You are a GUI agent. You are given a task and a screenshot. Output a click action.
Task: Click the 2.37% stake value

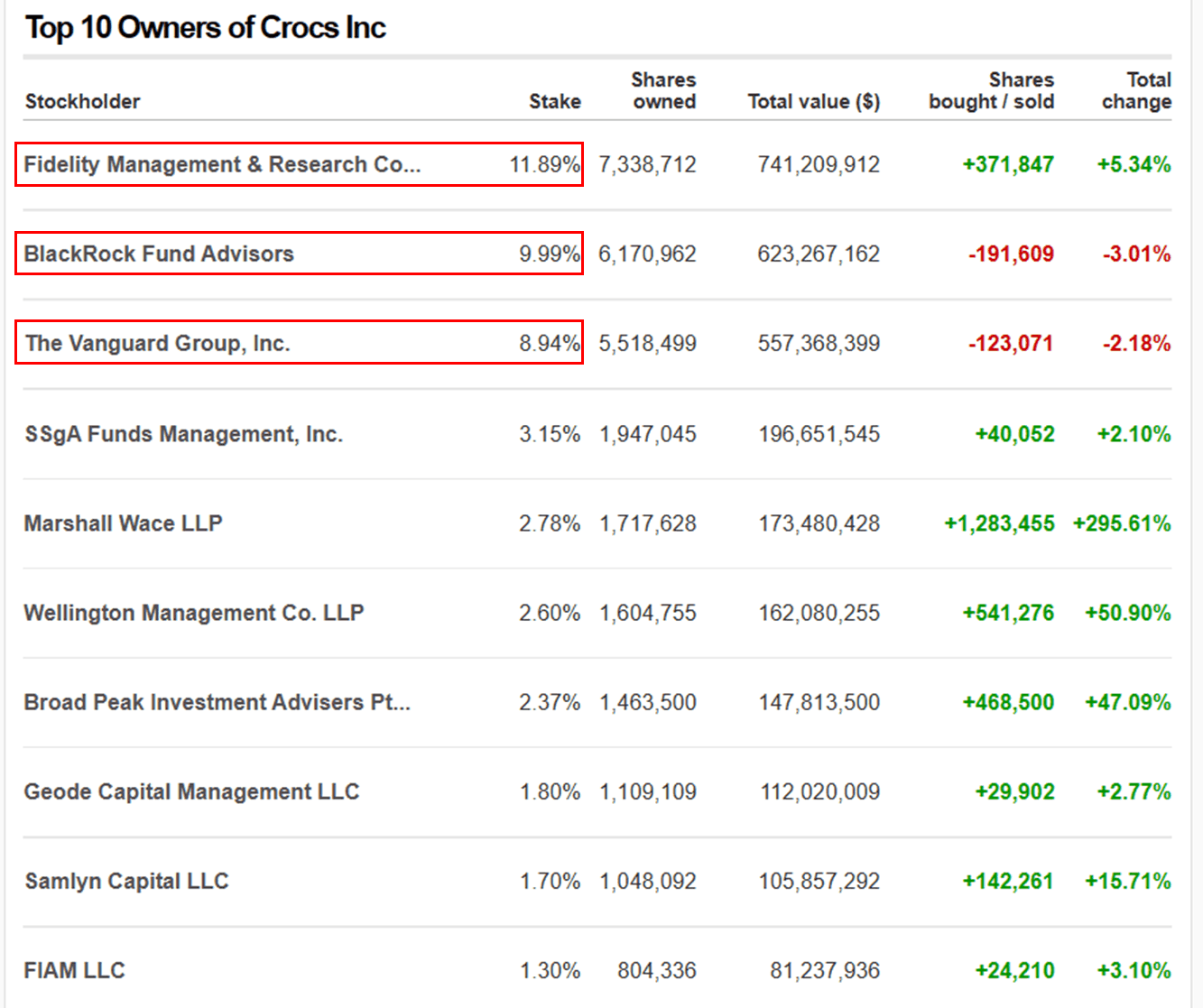550,702
